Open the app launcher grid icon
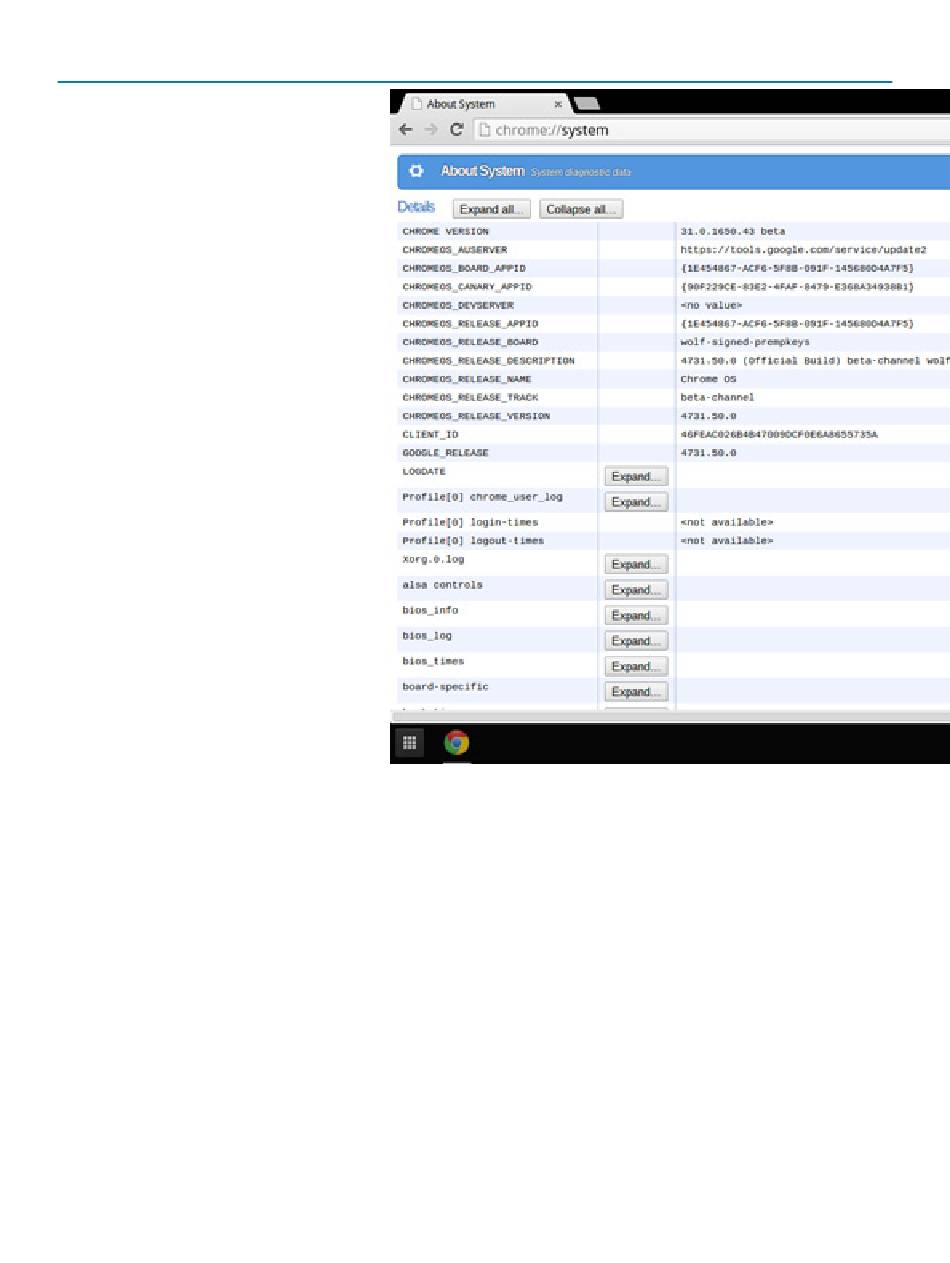Viewport: 950px width, 1263px height. click(409, 743)
